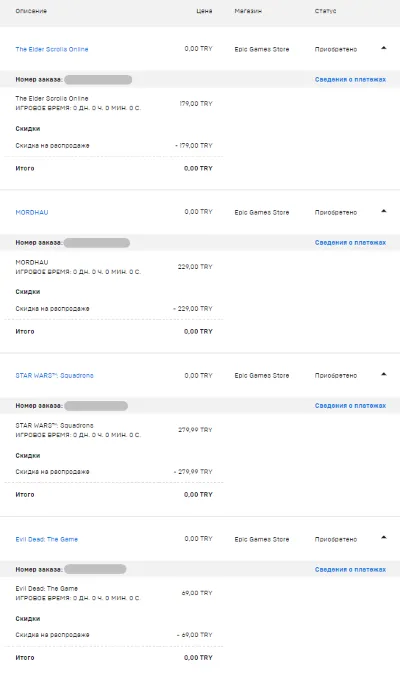
Task: Collapse The Elder Scrolls Online order details
Action: (x=384, y=48)
